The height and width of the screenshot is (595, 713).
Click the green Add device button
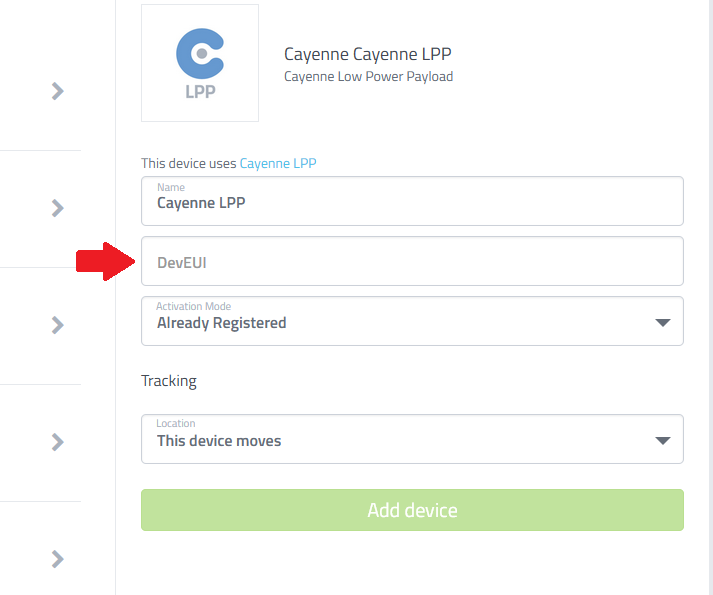pos(412,510)
